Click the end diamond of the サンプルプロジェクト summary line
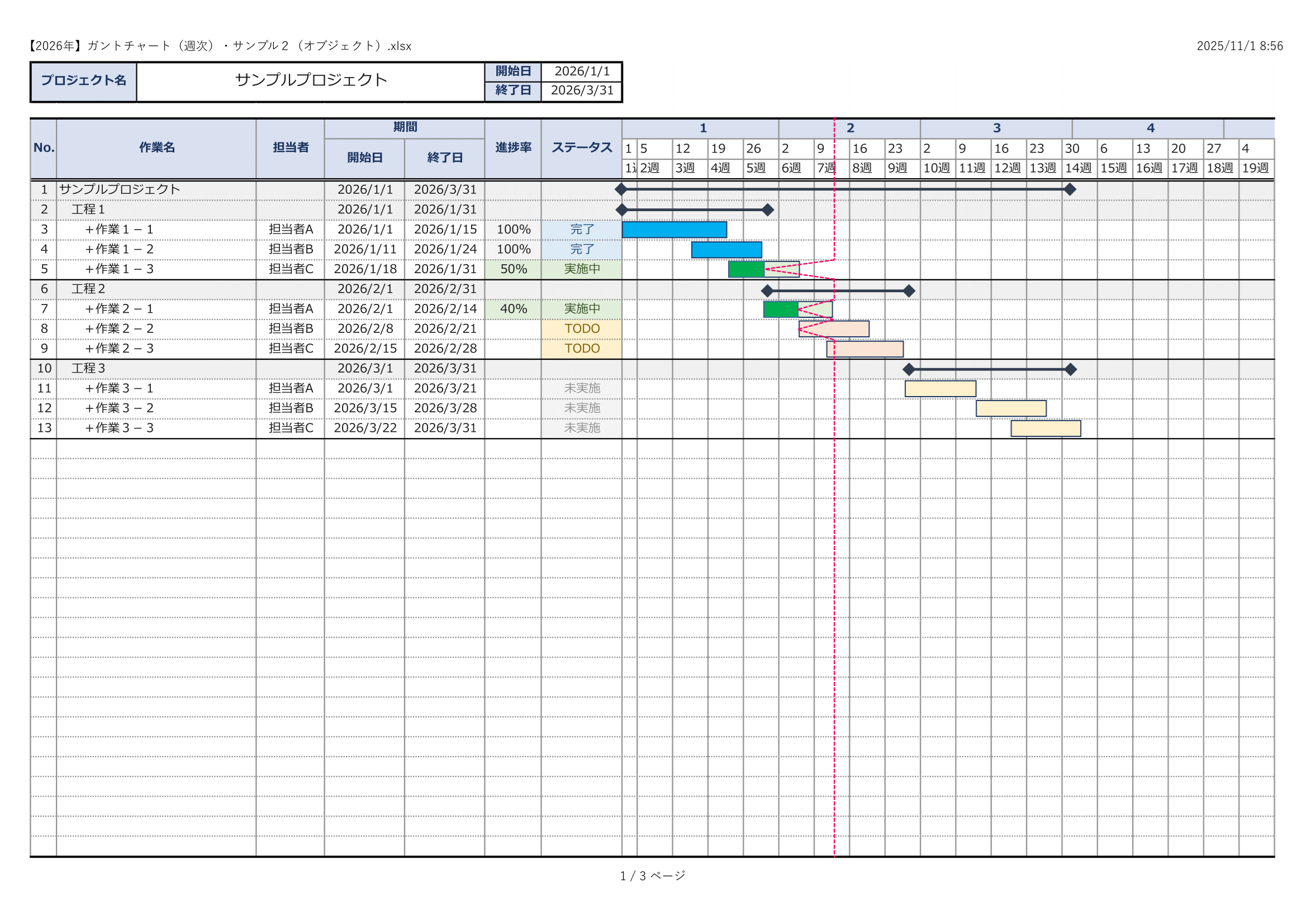The width and height of the screenshot is (1307, 924). [x=1070, y=189]
